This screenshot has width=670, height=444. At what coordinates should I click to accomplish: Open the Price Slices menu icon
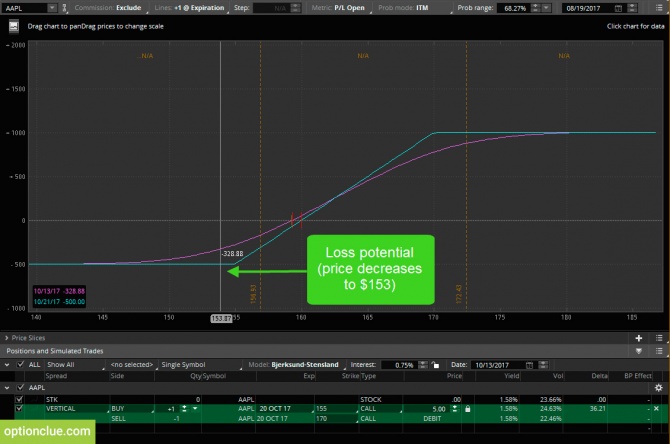click(659, 338)
